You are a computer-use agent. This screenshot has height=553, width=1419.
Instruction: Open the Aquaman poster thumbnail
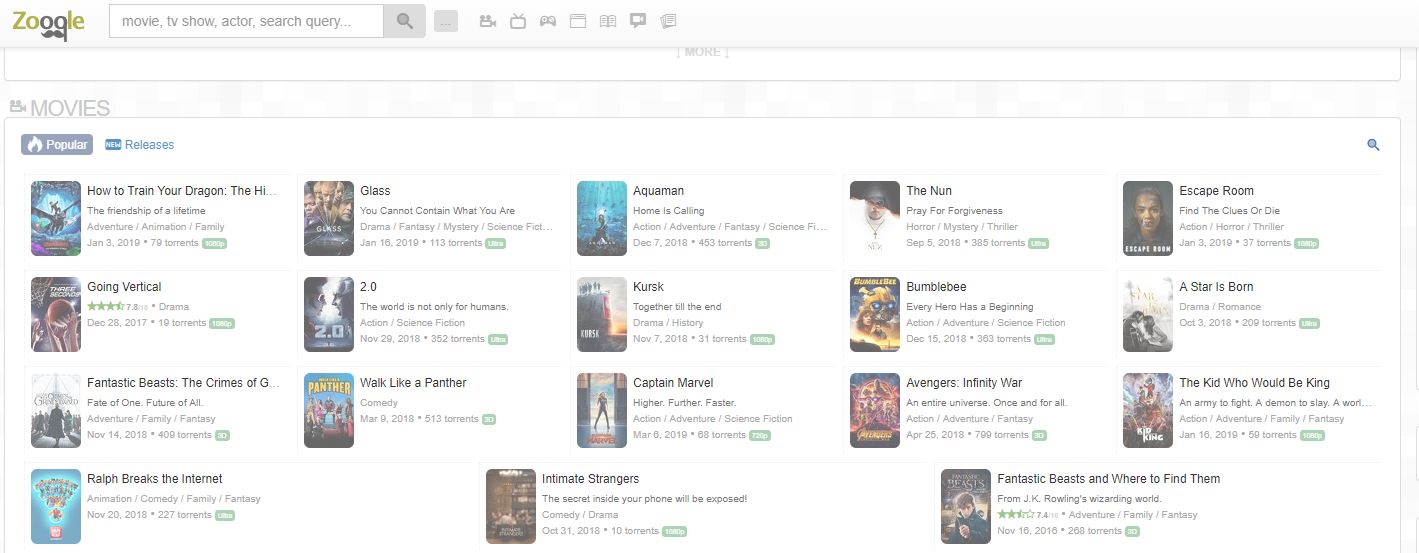click(x=602, y=219)
